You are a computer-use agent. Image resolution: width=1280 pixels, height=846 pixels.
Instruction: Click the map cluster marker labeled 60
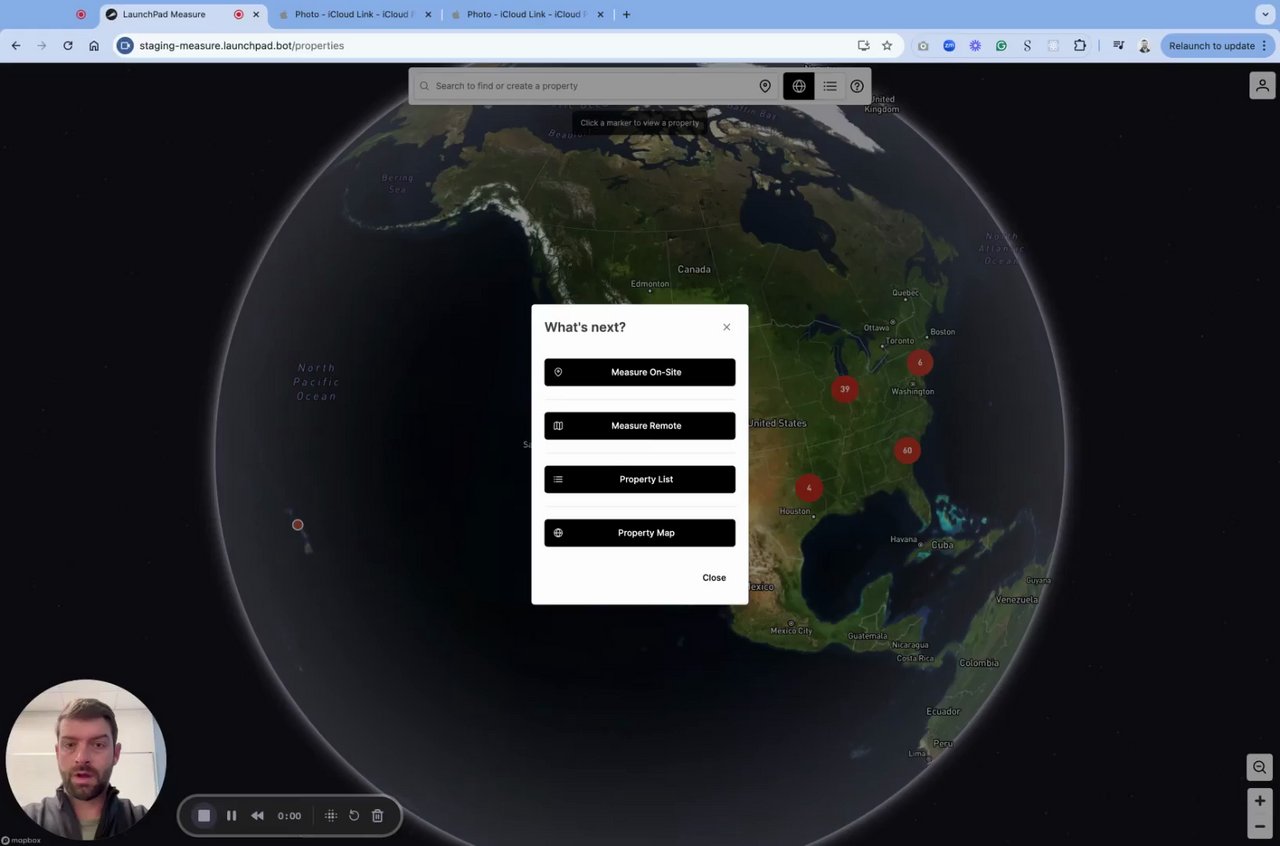pos(907,450)
